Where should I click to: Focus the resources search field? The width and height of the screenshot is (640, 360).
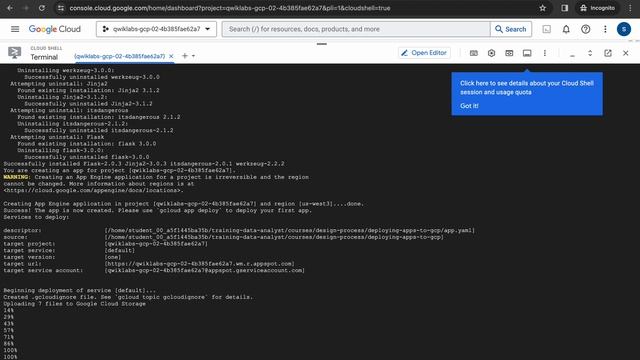(x=356, y=29)
